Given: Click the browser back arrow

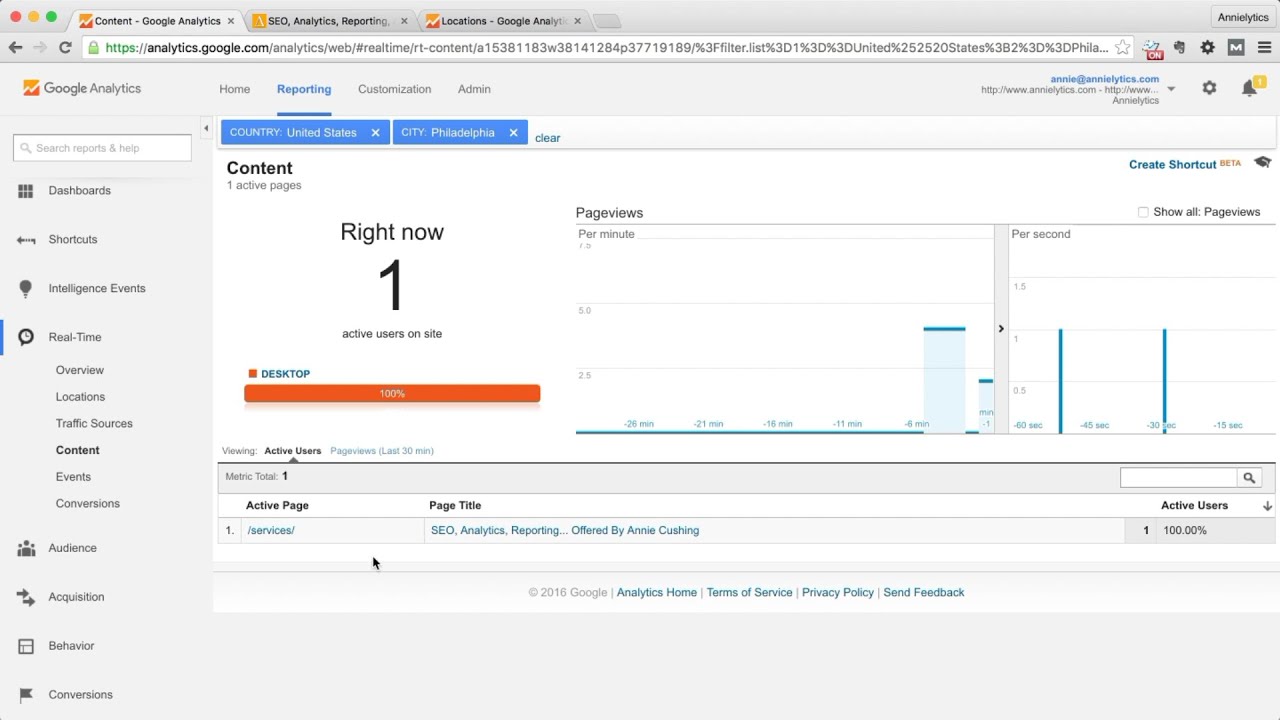Looking at the screenshot, I should tap(16, 47).
